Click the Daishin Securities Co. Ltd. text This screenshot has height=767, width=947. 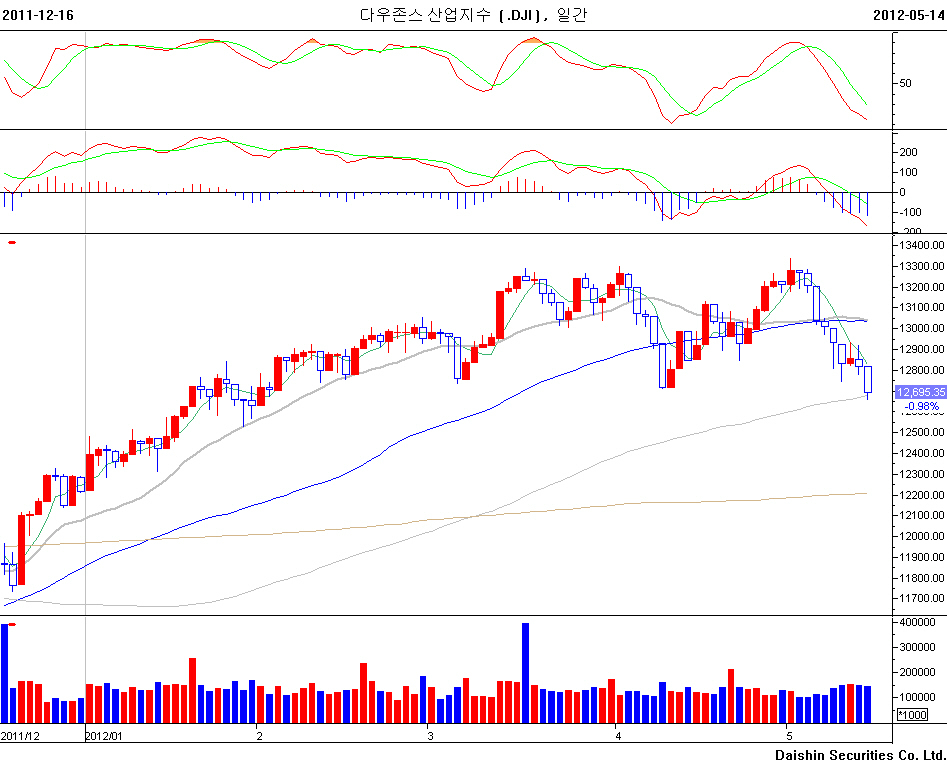[860, 755]
